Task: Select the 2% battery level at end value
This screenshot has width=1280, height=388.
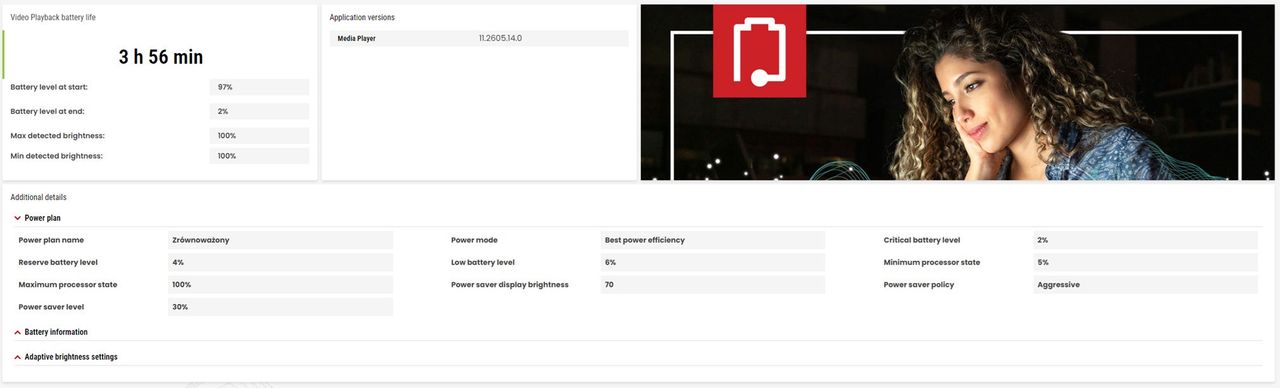Action: pyautogui.click(x=260, y=111)
